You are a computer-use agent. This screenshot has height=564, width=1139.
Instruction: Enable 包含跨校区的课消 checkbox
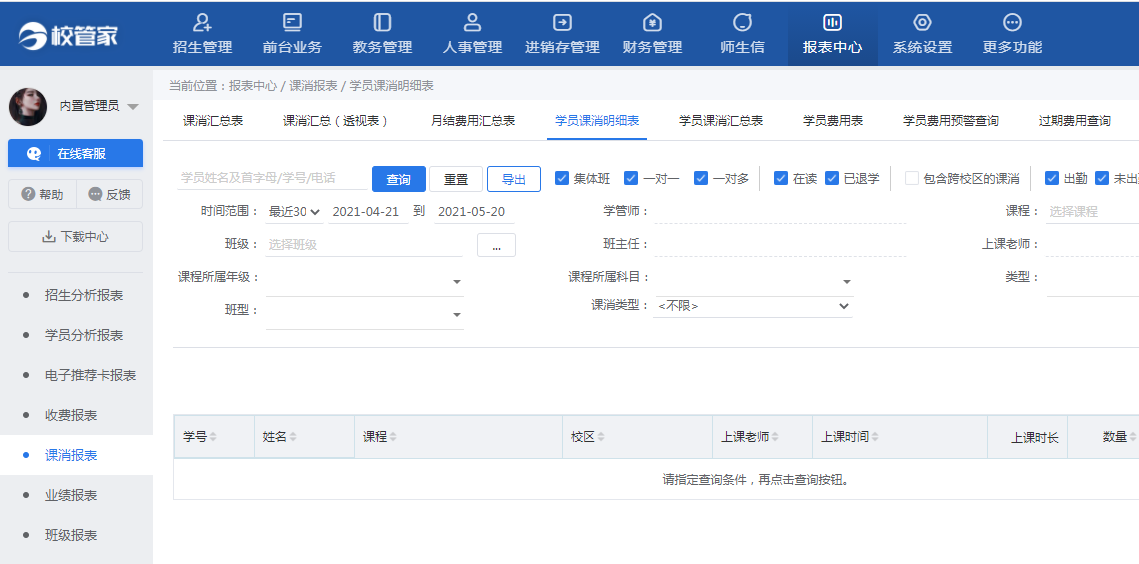[912, 178]
